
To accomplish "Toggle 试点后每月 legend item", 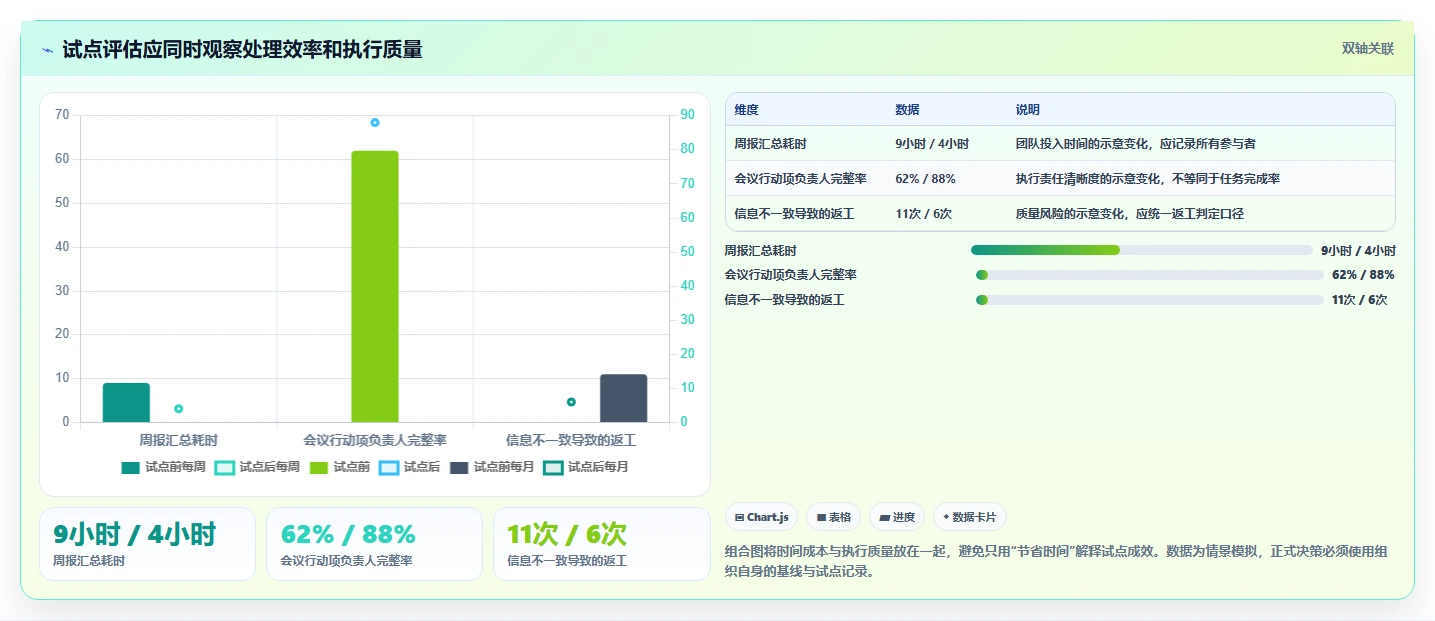I will 586,467.
